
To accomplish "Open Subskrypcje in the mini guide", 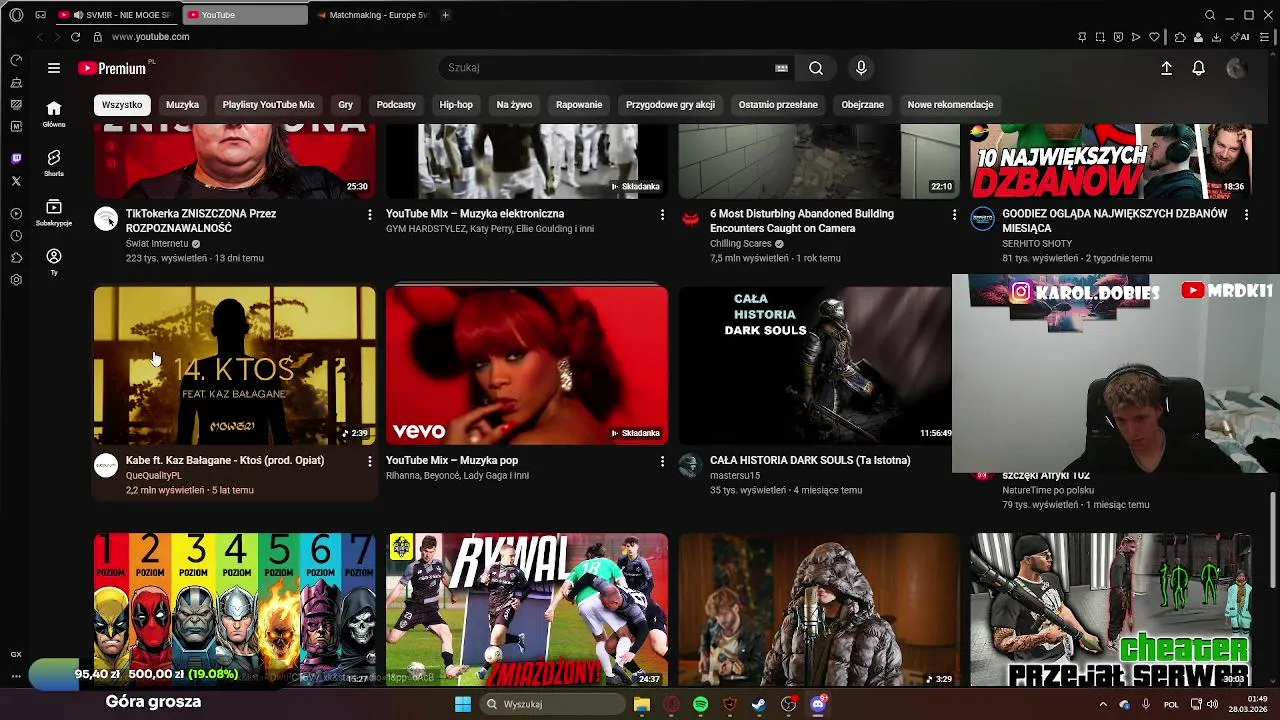I will click(x=54, y=212).
